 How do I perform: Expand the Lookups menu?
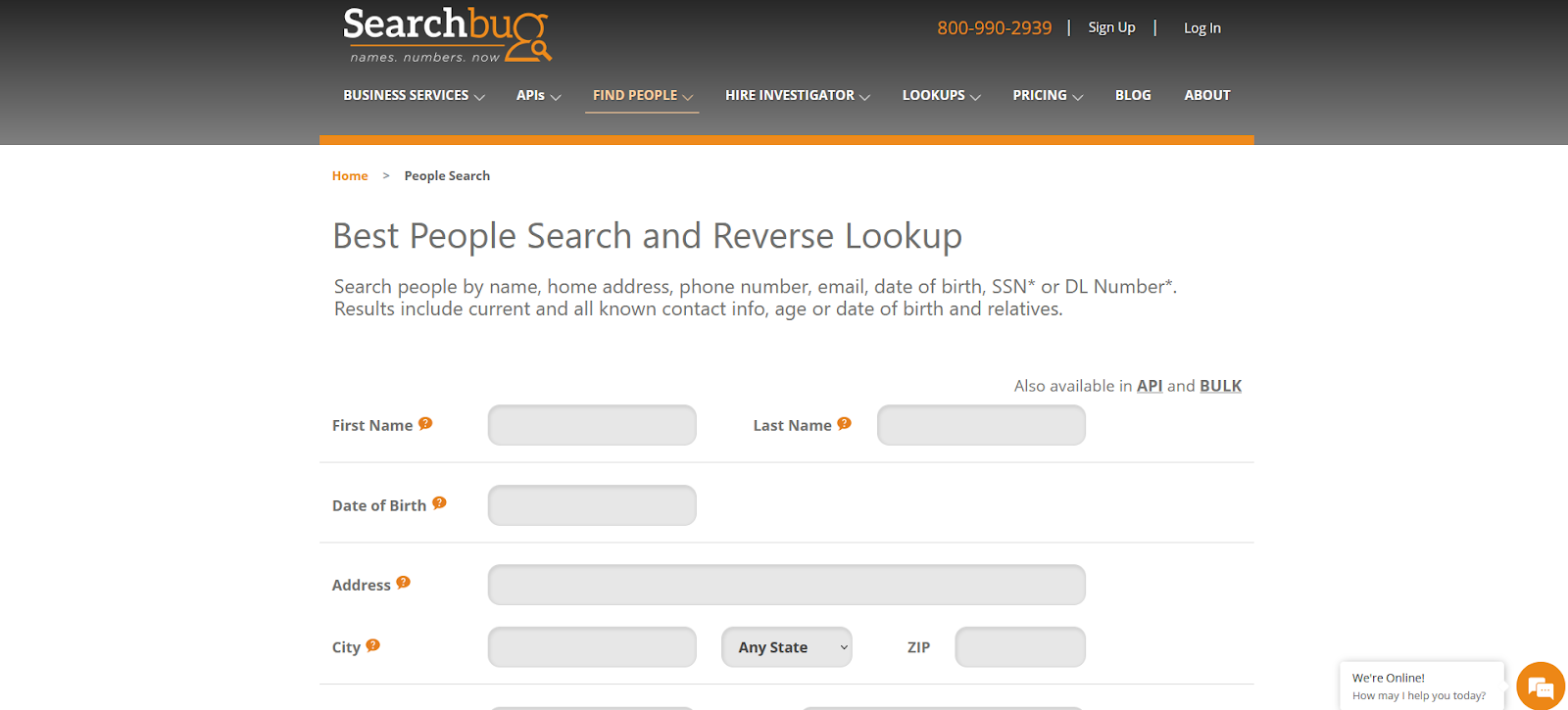942,95
